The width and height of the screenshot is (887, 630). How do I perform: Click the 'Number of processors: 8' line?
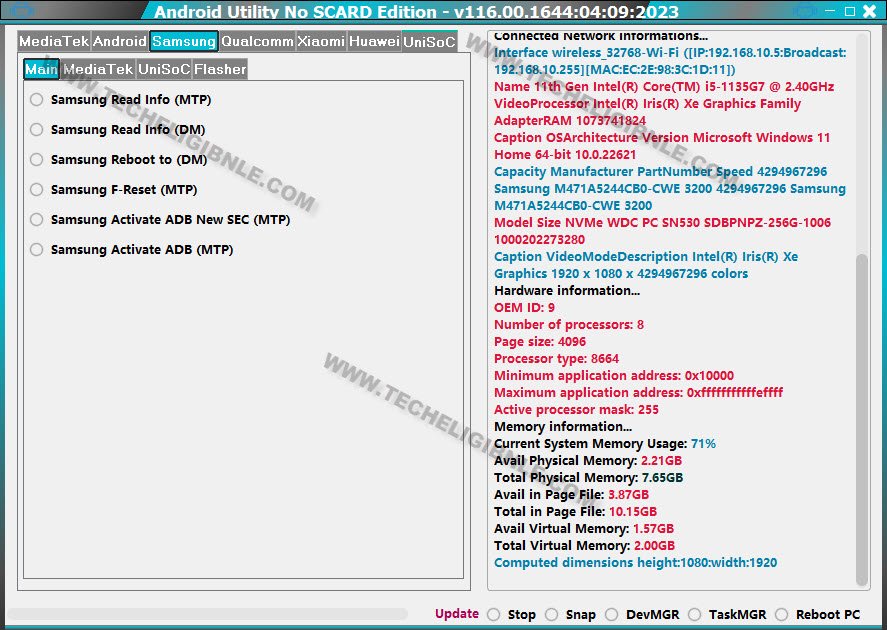tap(569, 325)
